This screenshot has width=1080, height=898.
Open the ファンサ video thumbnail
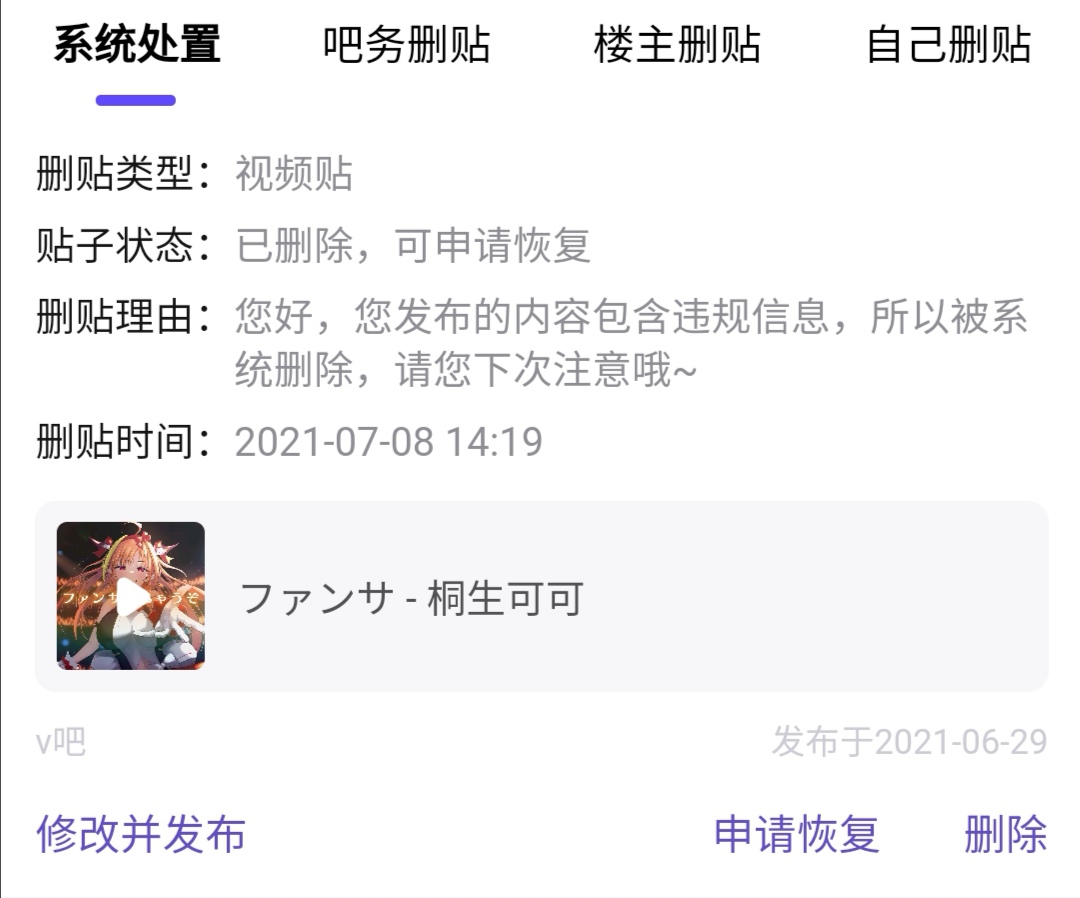[x=131, y=596]
